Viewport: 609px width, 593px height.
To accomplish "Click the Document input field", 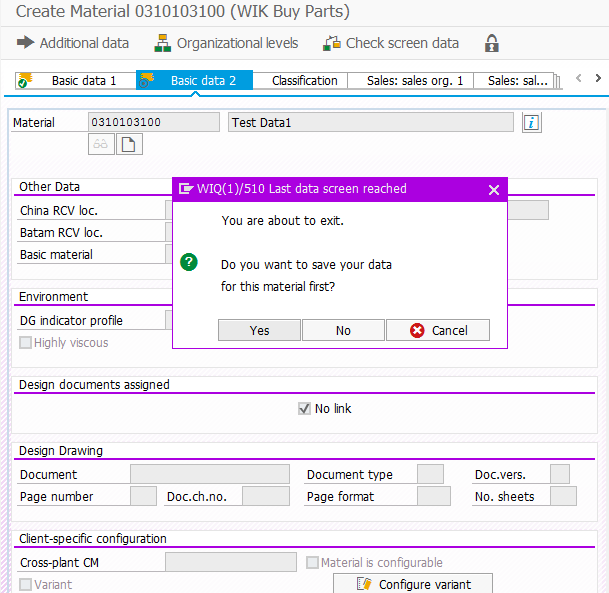I will click(x=210, y=474).
